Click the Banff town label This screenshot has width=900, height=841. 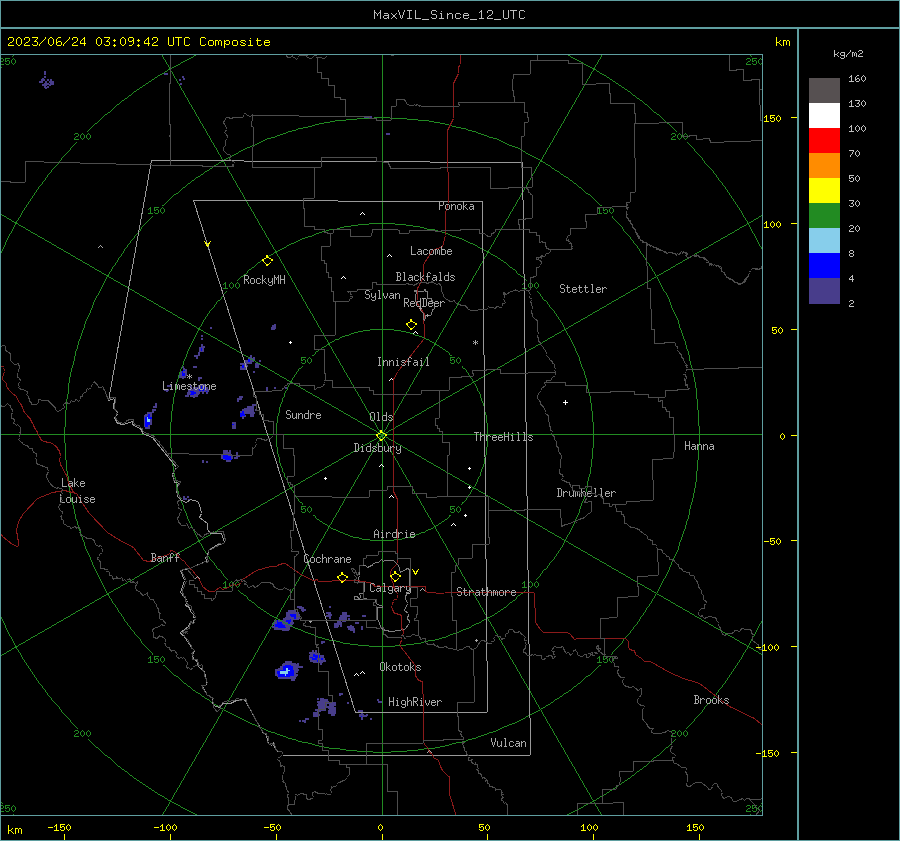tap(165, 557)
